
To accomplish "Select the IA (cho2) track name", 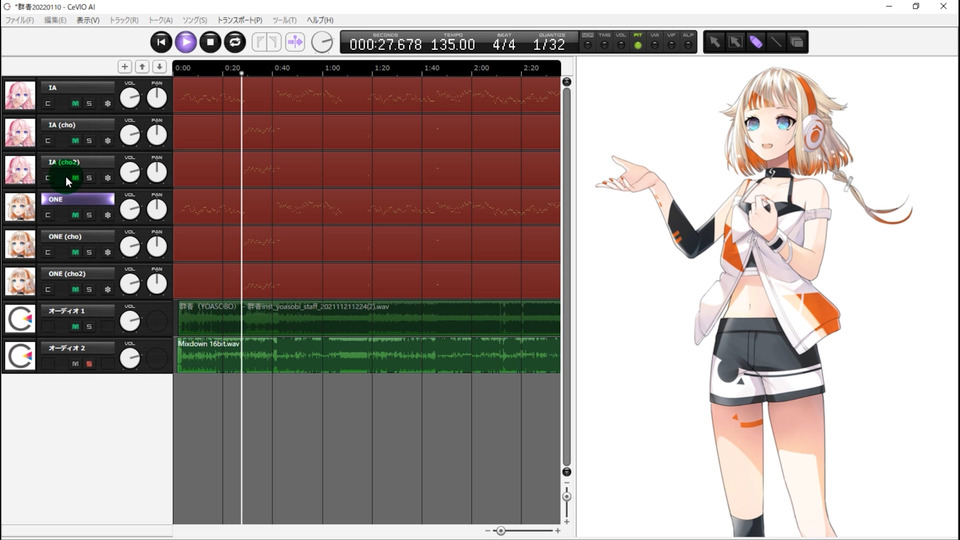I will [x=78, y=162].
